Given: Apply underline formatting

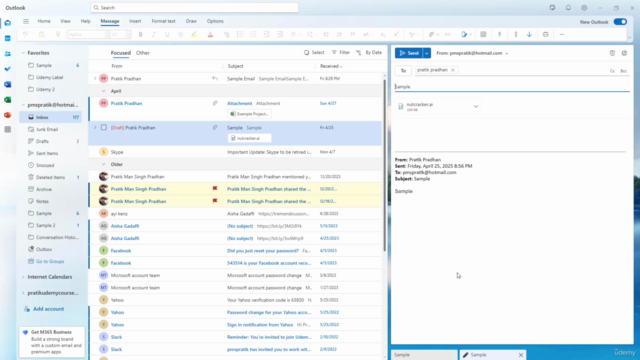Looking at the screenshot, I should 167,35.
